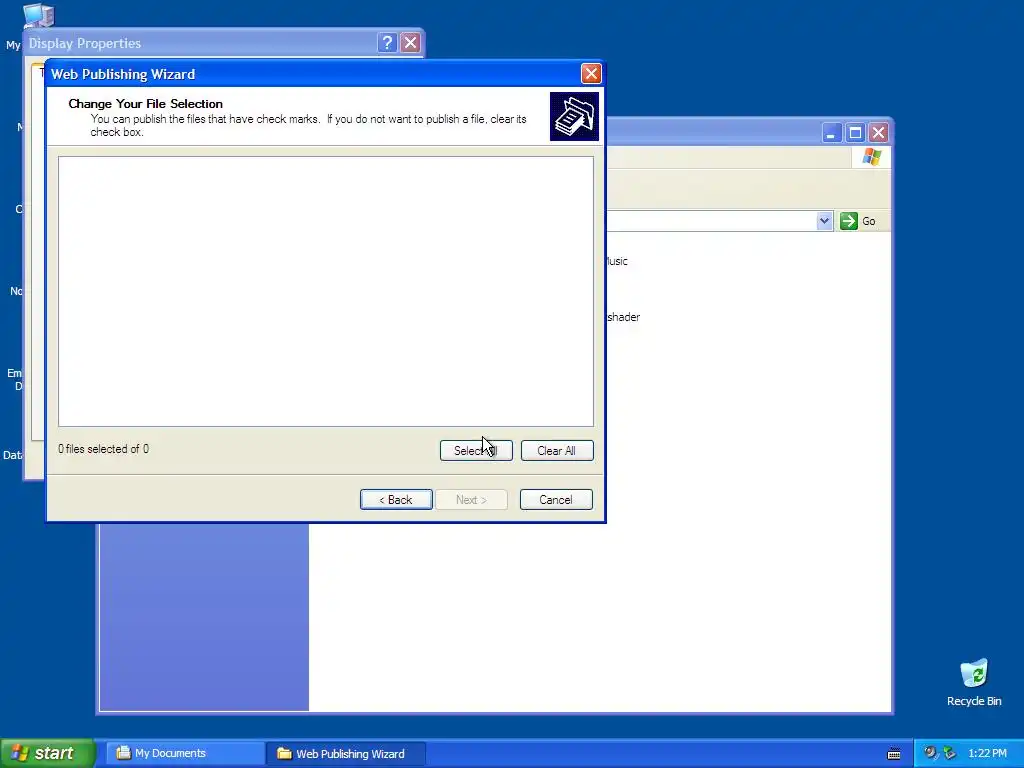Click the keyboard icon on taskbar
1024x768 pixels.
[894, 754]
